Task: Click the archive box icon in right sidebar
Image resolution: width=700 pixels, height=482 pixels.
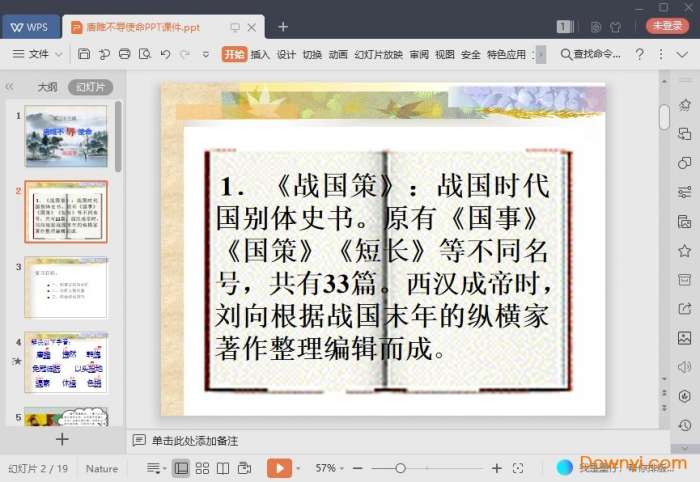Action: (x=684, y=279)
